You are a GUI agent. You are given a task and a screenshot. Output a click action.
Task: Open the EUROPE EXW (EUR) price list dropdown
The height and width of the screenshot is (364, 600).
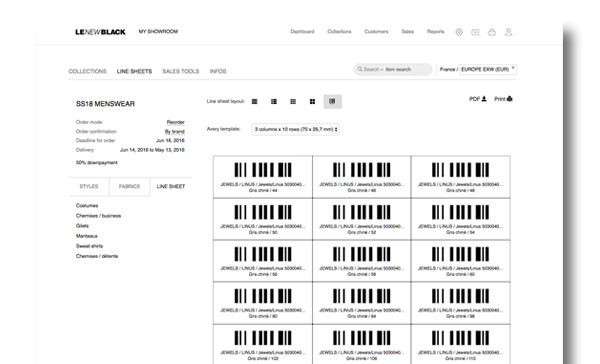tap(488, 69)
